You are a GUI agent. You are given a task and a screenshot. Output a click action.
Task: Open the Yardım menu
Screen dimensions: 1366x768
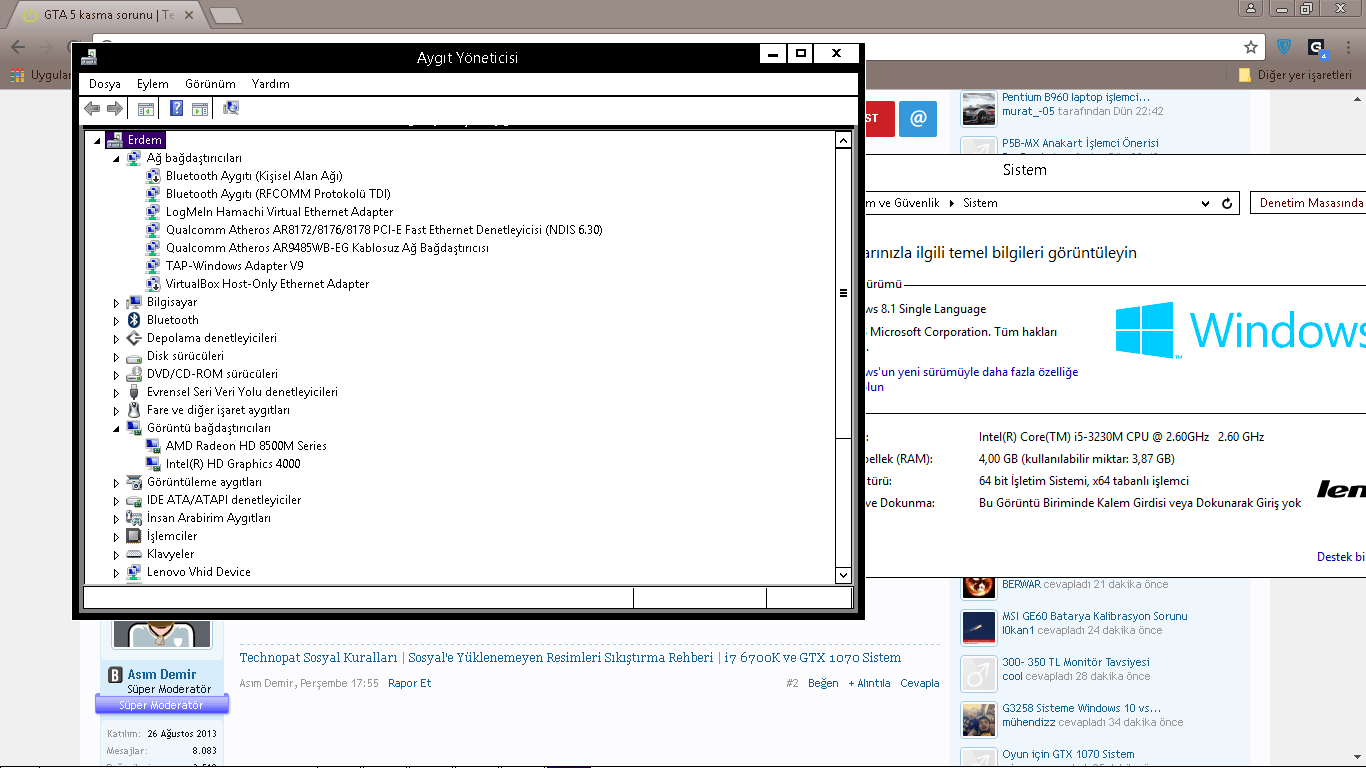point(271,84)
